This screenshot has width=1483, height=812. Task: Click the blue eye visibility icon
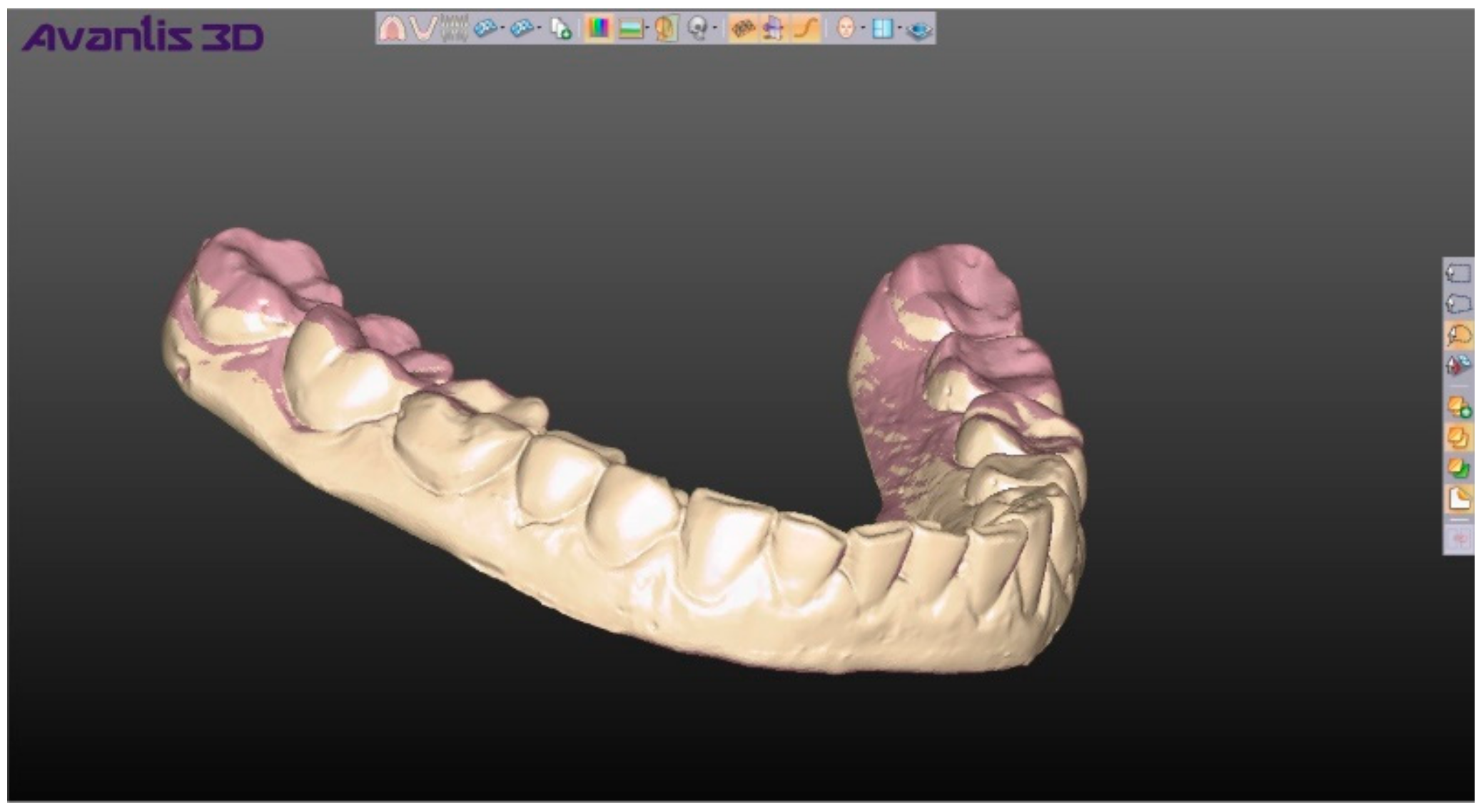click(x=919, y=29)
